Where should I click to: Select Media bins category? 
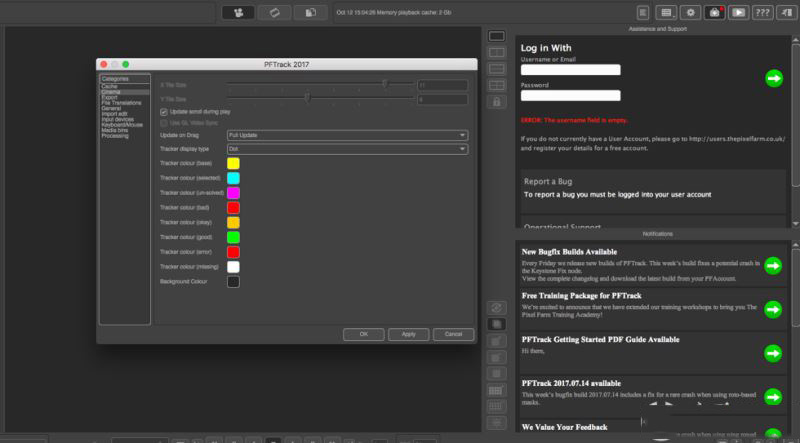[x=115, y=131]
